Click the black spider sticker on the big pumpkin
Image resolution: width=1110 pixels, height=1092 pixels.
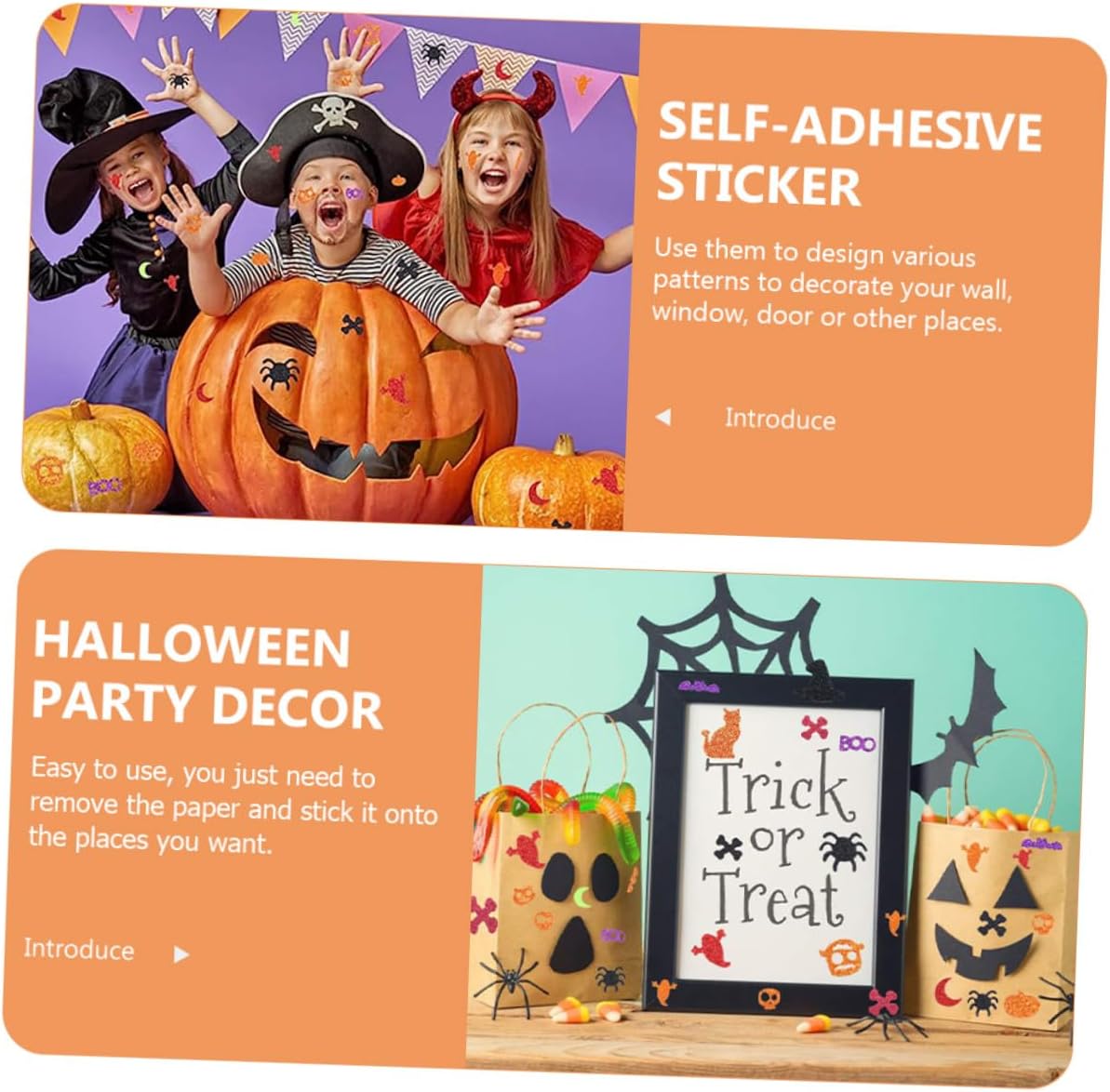point(279,372)
